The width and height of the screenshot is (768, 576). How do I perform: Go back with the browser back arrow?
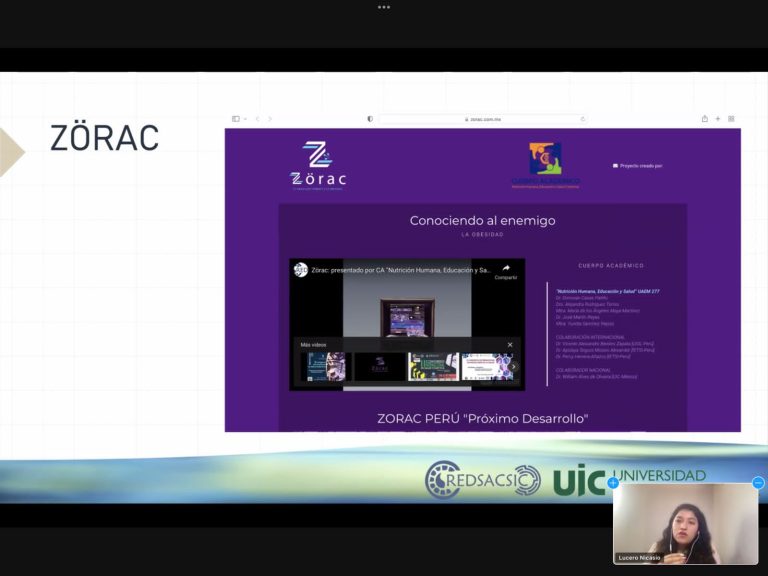257,119
